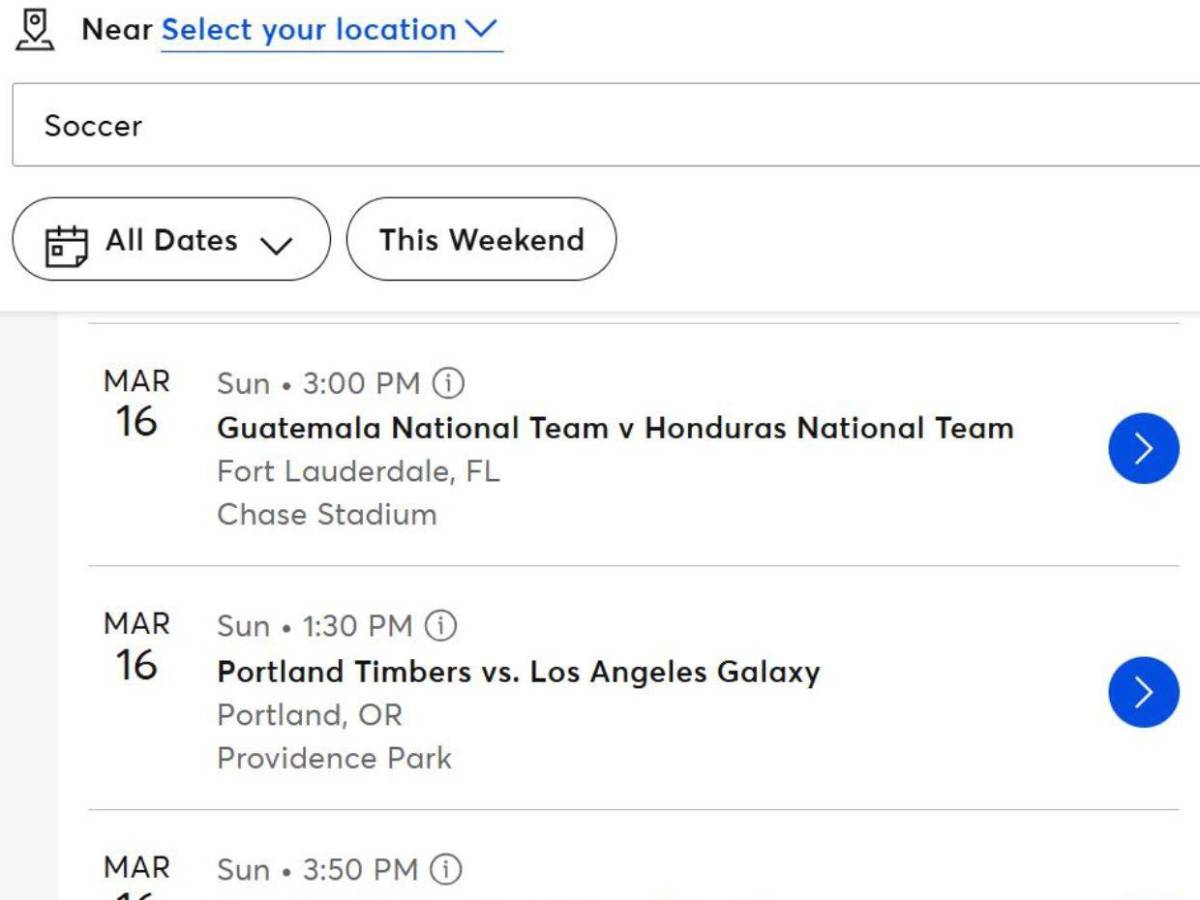The height and width of the screenshot is (900, 1200).
Task: Click the location pin icon
Action: pos(35,28)
